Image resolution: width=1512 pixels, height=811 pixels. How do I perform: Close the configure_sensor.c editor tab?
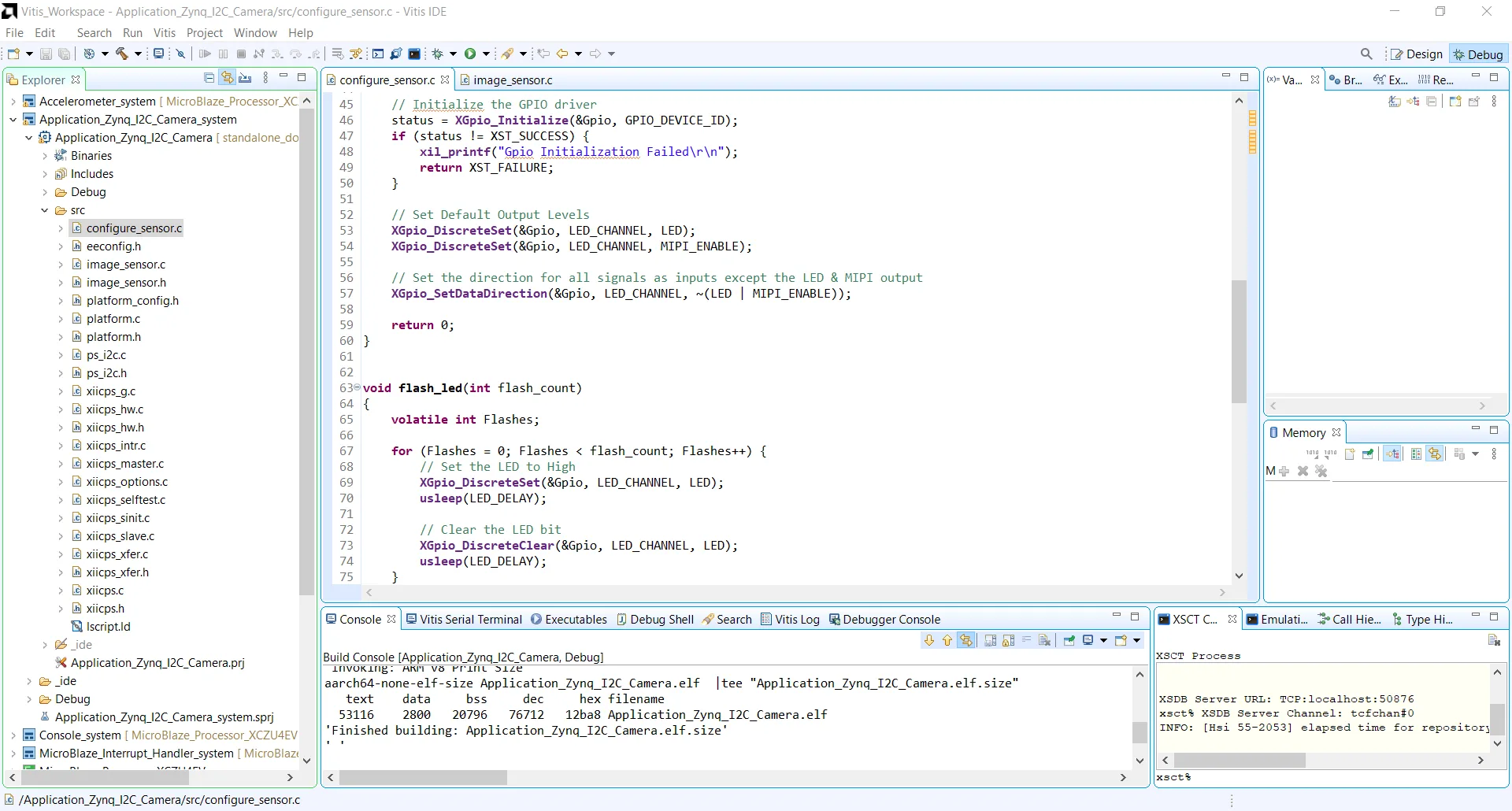click(445, 80)
